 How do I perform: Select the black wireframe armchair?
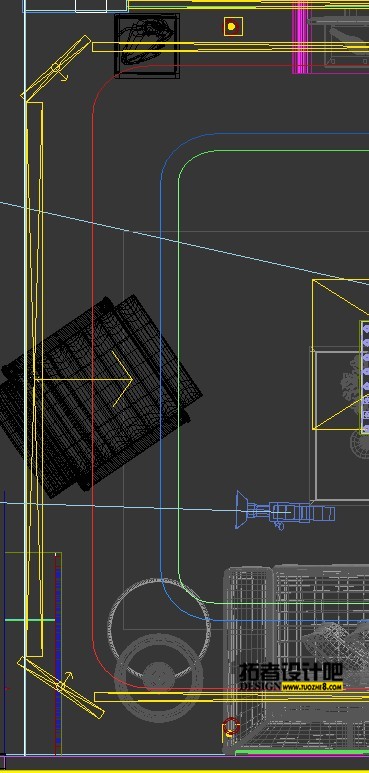[x=101, y=396]
